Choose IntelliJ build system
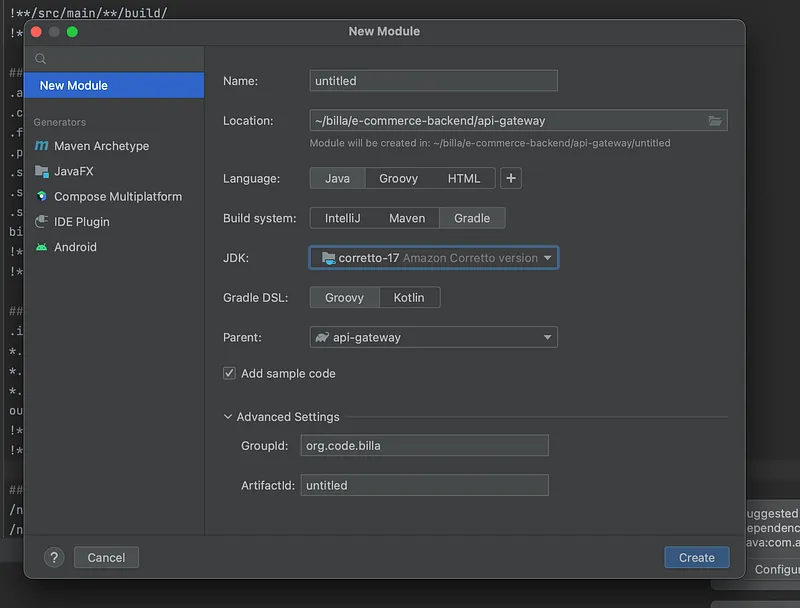Viewport: 800px width, 608px height. (342, 218)
